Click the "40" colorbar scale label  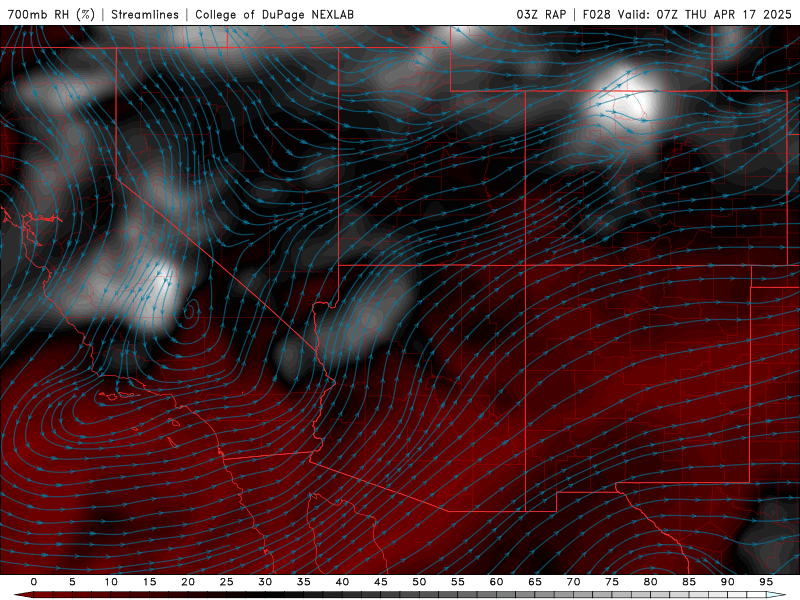(342, 582)
